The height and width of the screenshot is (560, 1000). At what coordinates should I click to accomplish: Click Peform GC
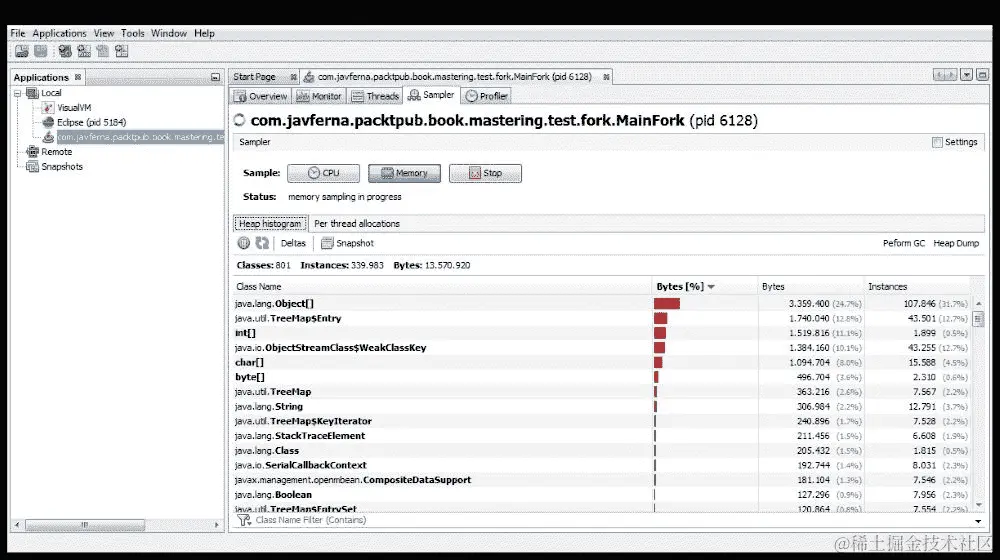(904, 243)
